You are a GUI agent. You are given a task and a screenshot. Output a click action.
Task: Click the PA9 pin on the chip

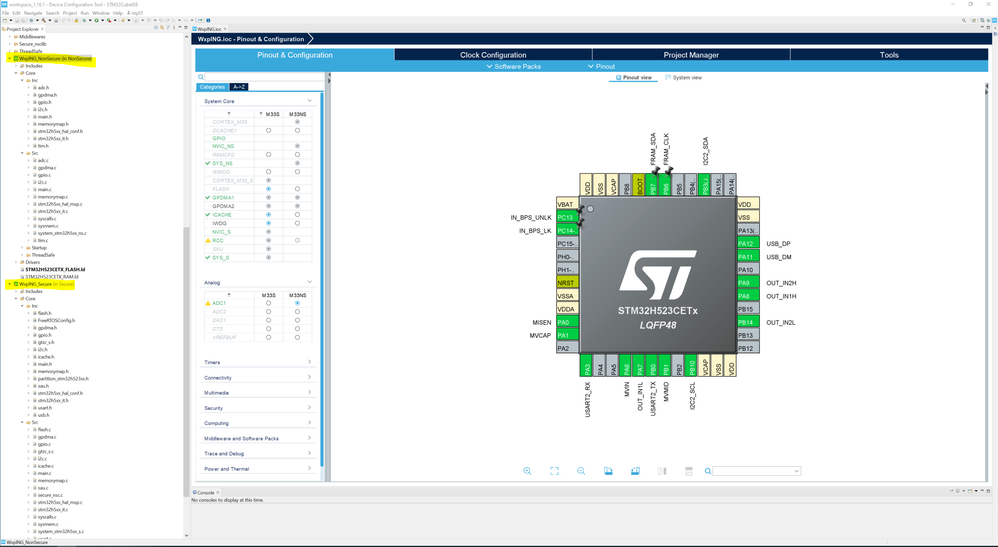coord(748,283)
